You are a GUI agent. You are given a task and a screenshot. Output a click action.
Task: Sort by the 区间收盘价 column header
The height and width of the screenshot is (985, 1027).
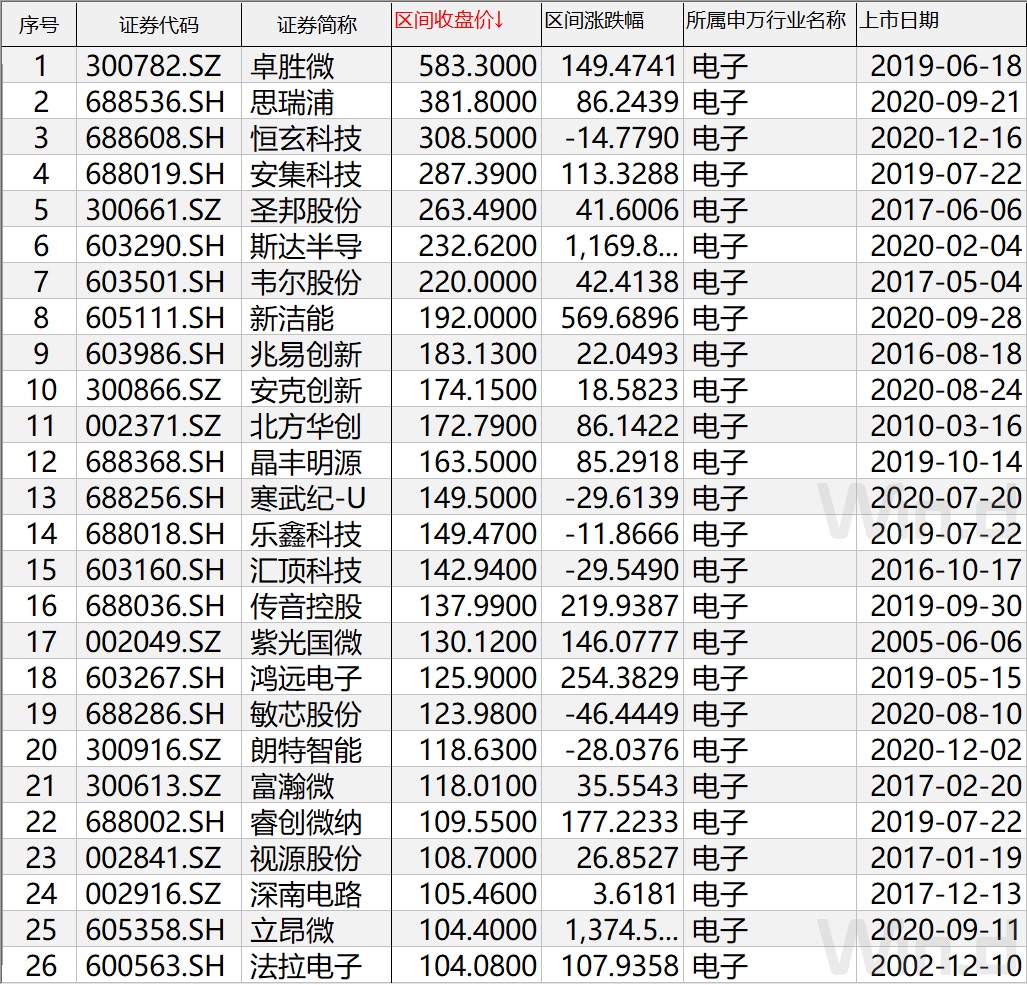tap(465, 23)
